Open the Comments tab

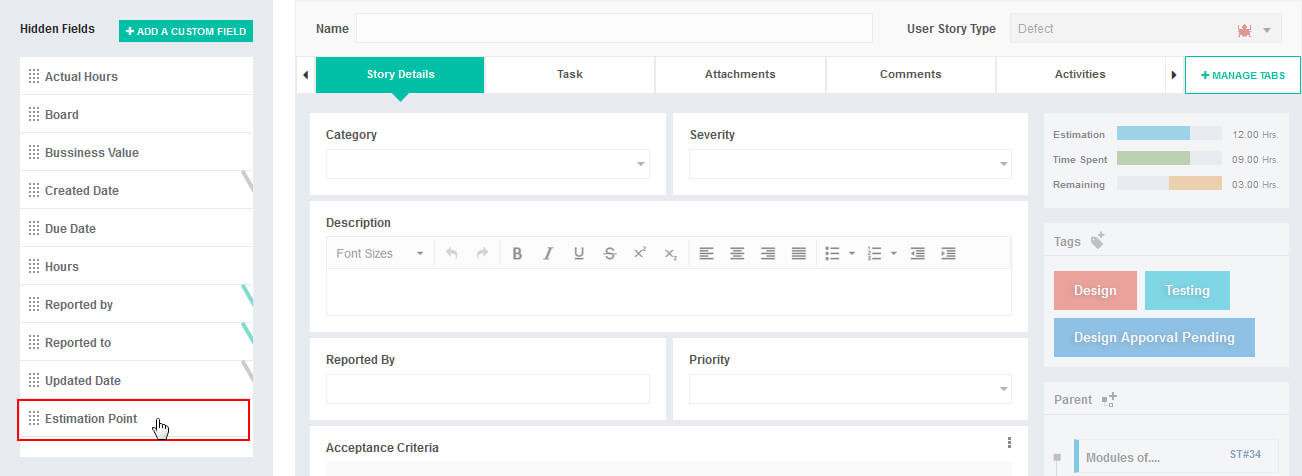click(910, 74)
